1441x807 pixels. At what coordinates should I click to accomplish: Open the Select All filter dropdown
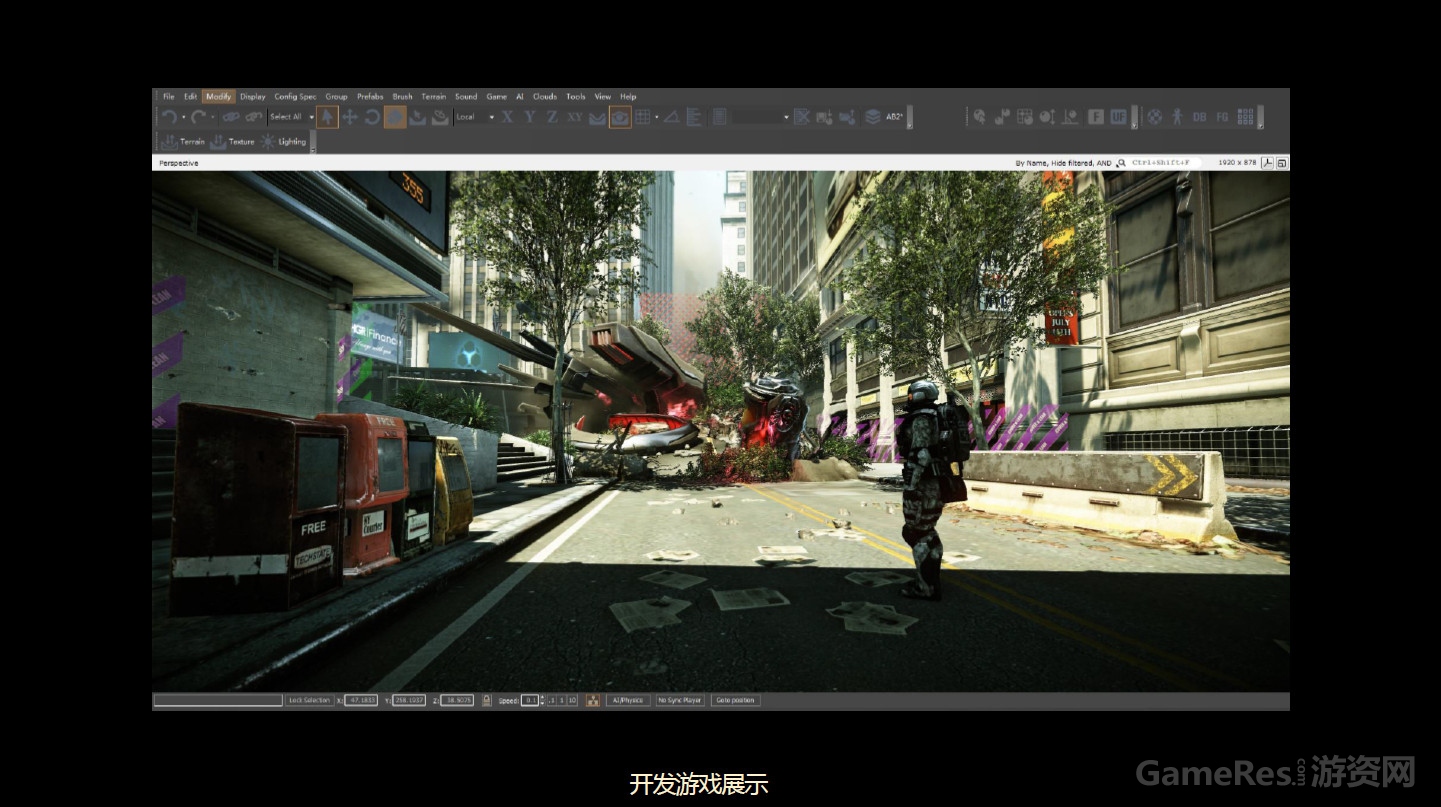coord(291,117)
